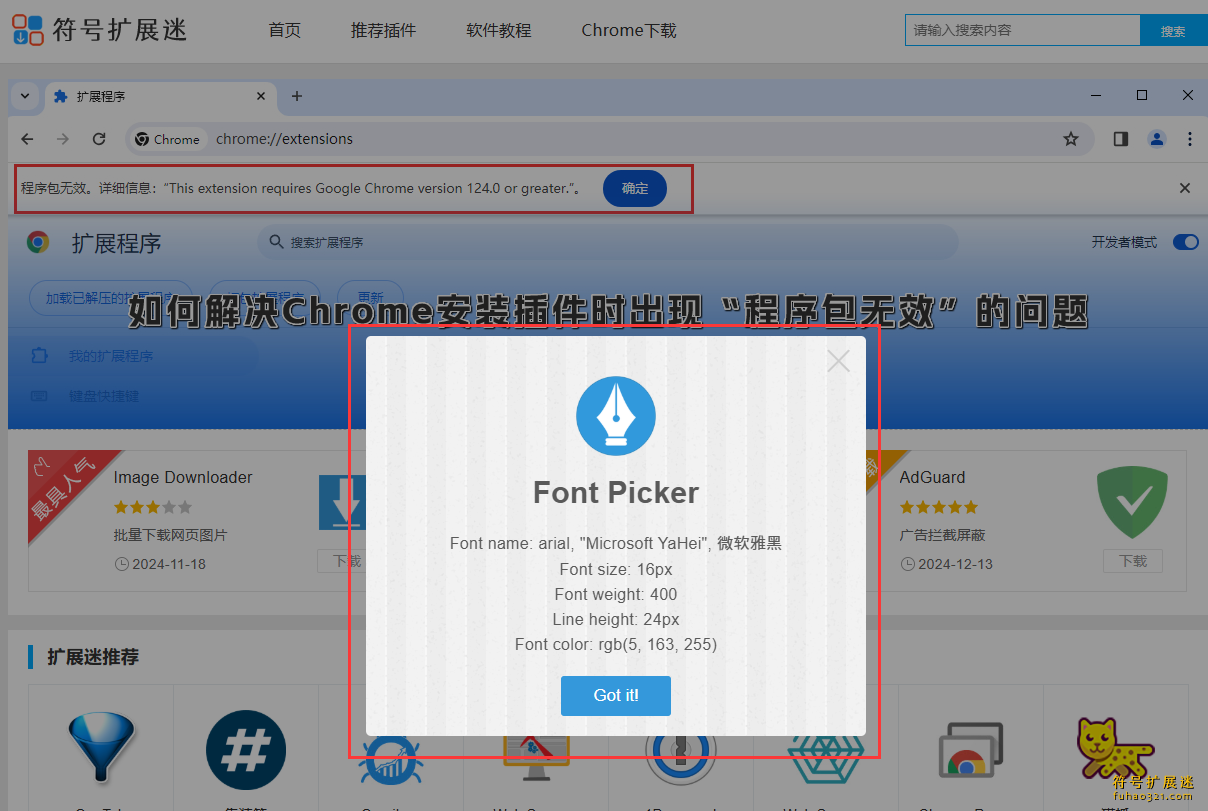
Task: Open the Chrome three-dot menu
Action: coord(1190,139)
